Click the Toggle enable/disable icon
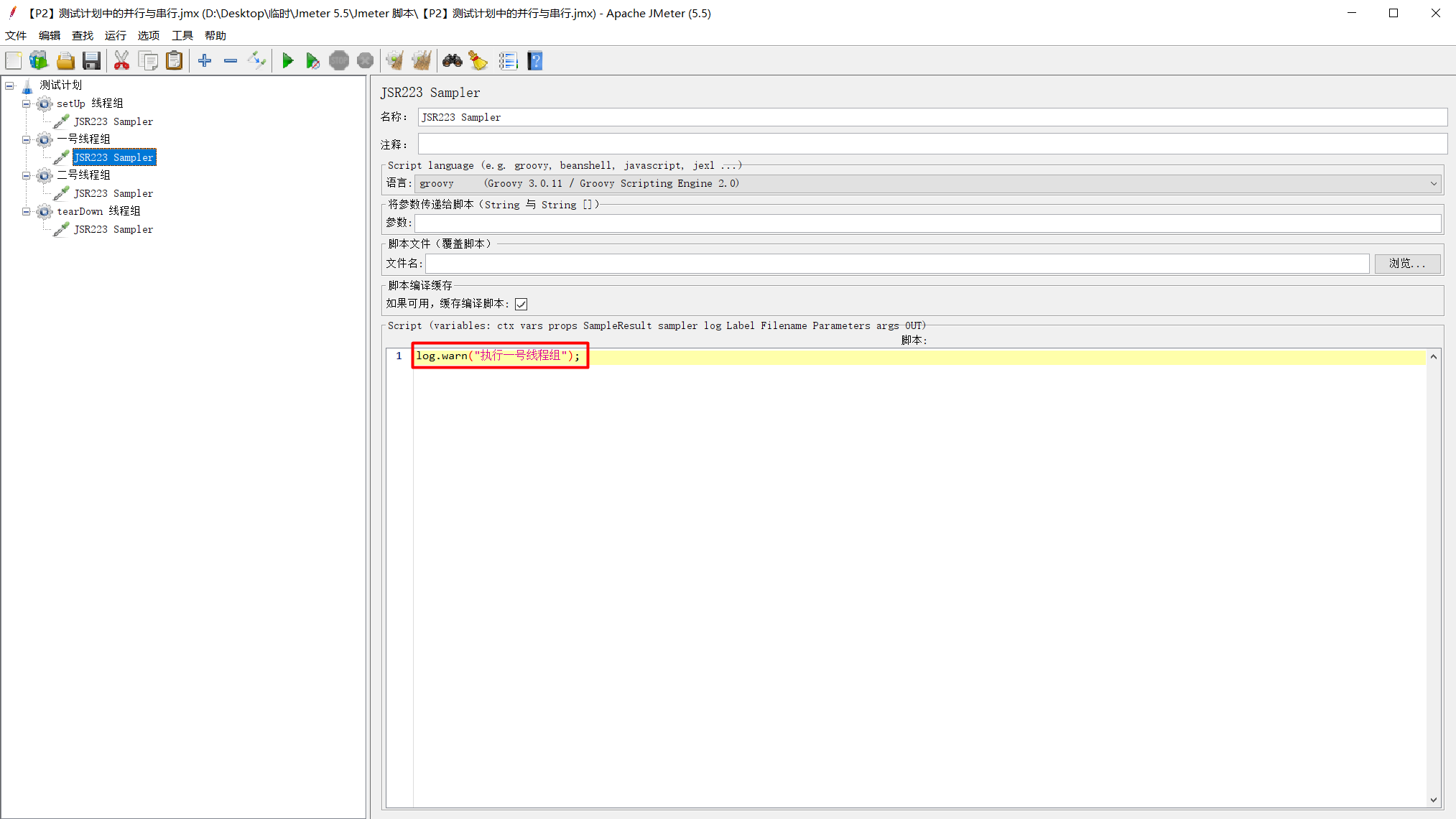Viewport: 1456px width, 819px height. 256,61
